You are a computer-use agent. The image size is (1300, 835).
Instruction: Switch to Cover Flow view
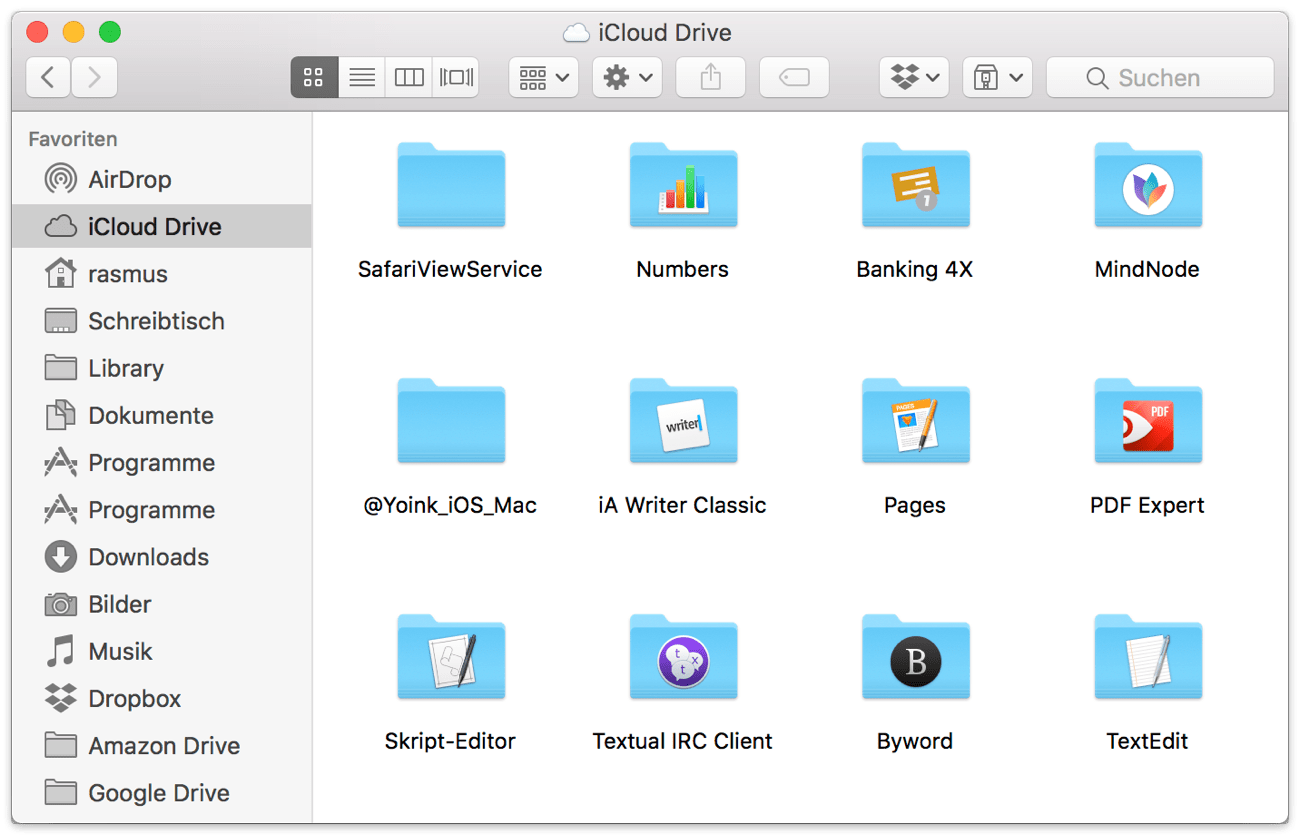pyautogui.click(x=456, y=77)
